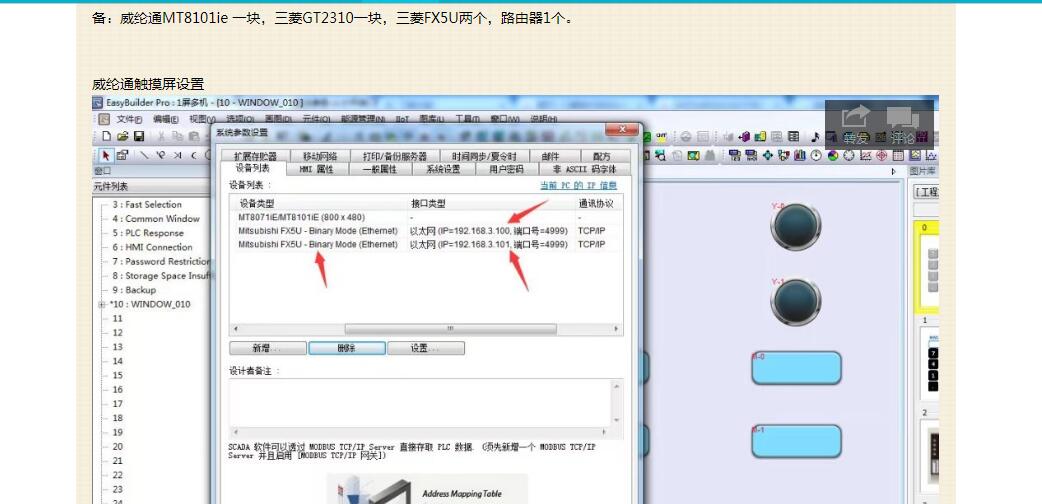This screenshot has width=1042, height=504.
Task: Select the arrow pointer tool
Action: coord(106,155)
